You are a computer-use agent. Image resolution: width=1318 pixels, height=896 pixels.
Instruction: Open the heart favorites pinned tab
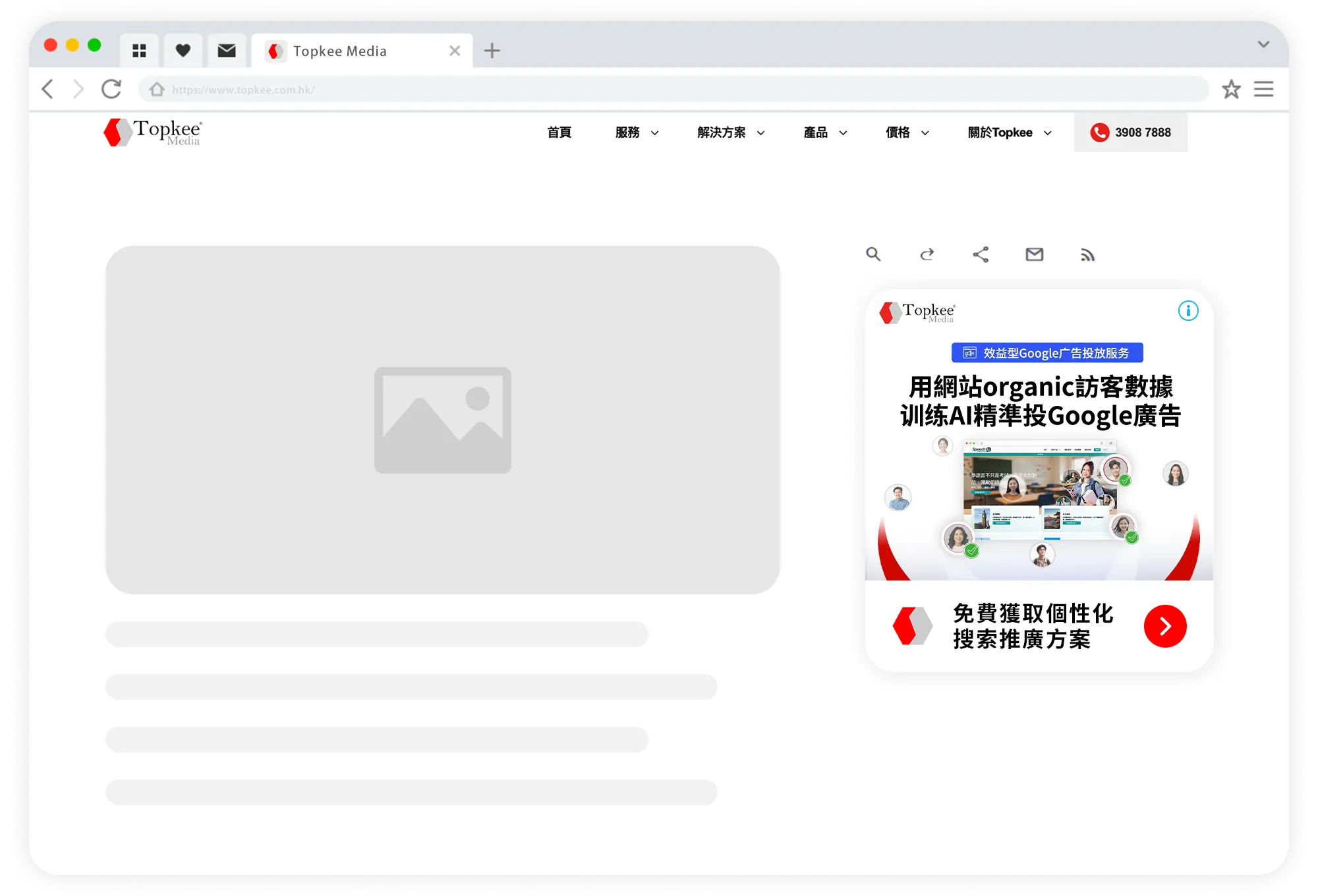183,51
